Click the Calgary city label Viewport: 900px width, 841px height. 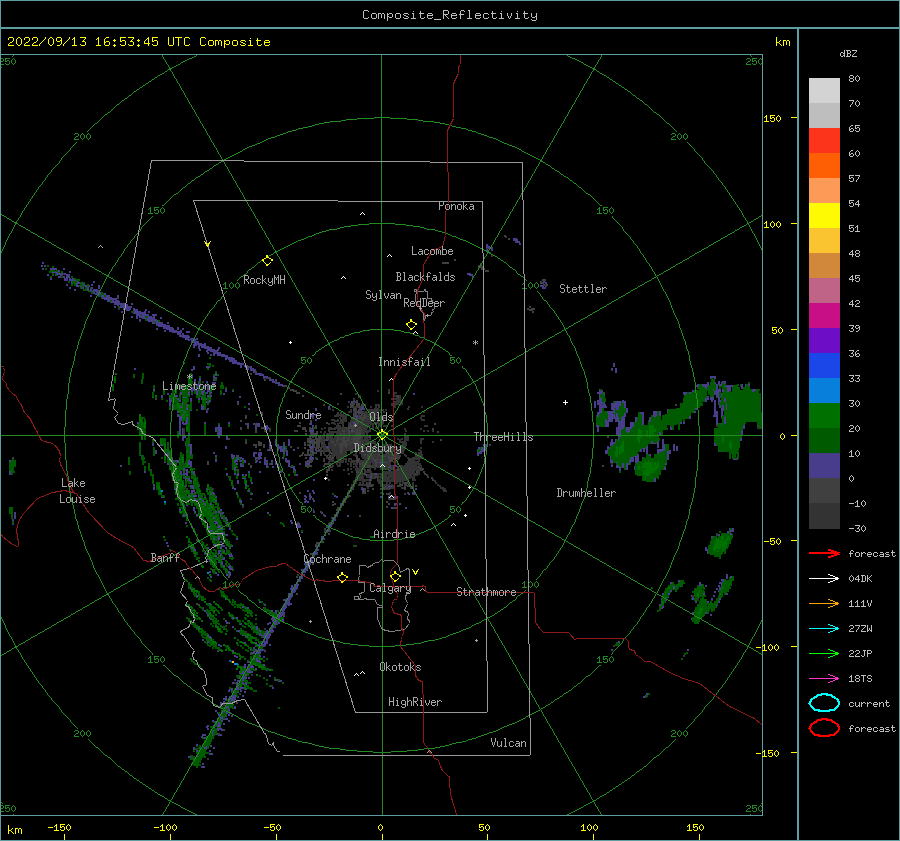tap(390, 588)
